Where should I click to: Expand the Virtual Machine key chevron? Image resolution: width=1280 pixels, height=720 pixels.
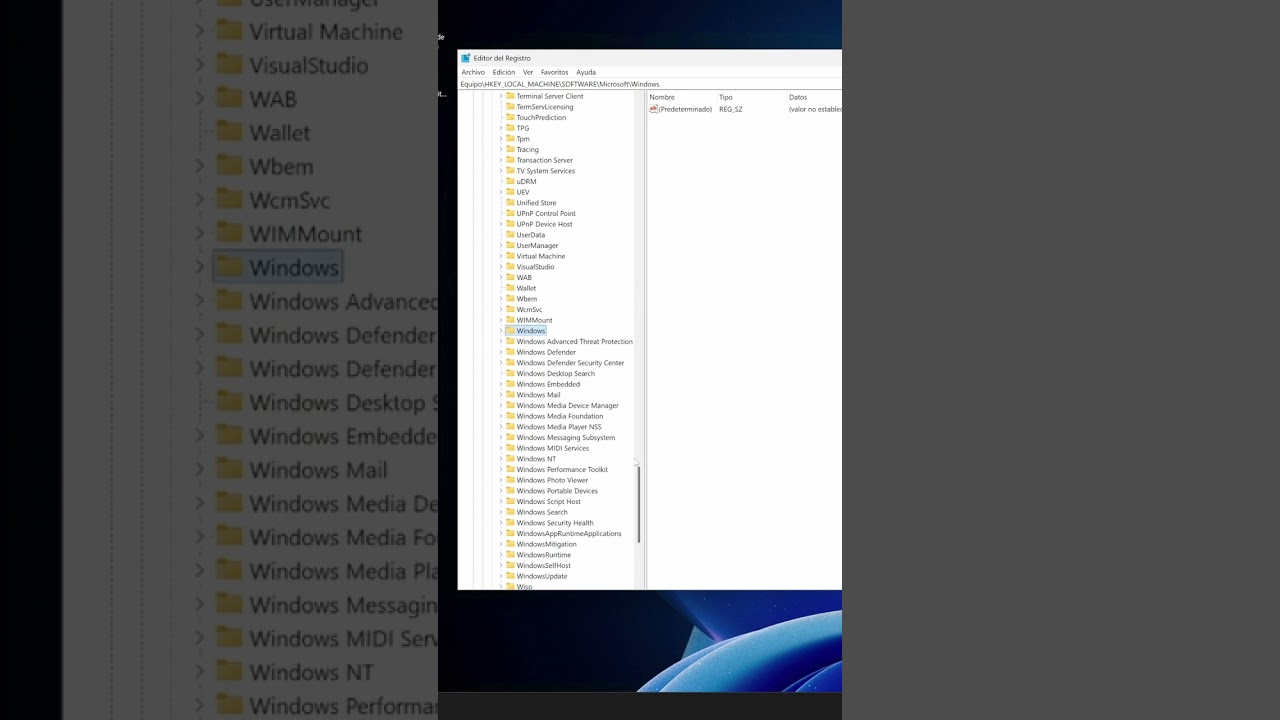pos(501,256)
